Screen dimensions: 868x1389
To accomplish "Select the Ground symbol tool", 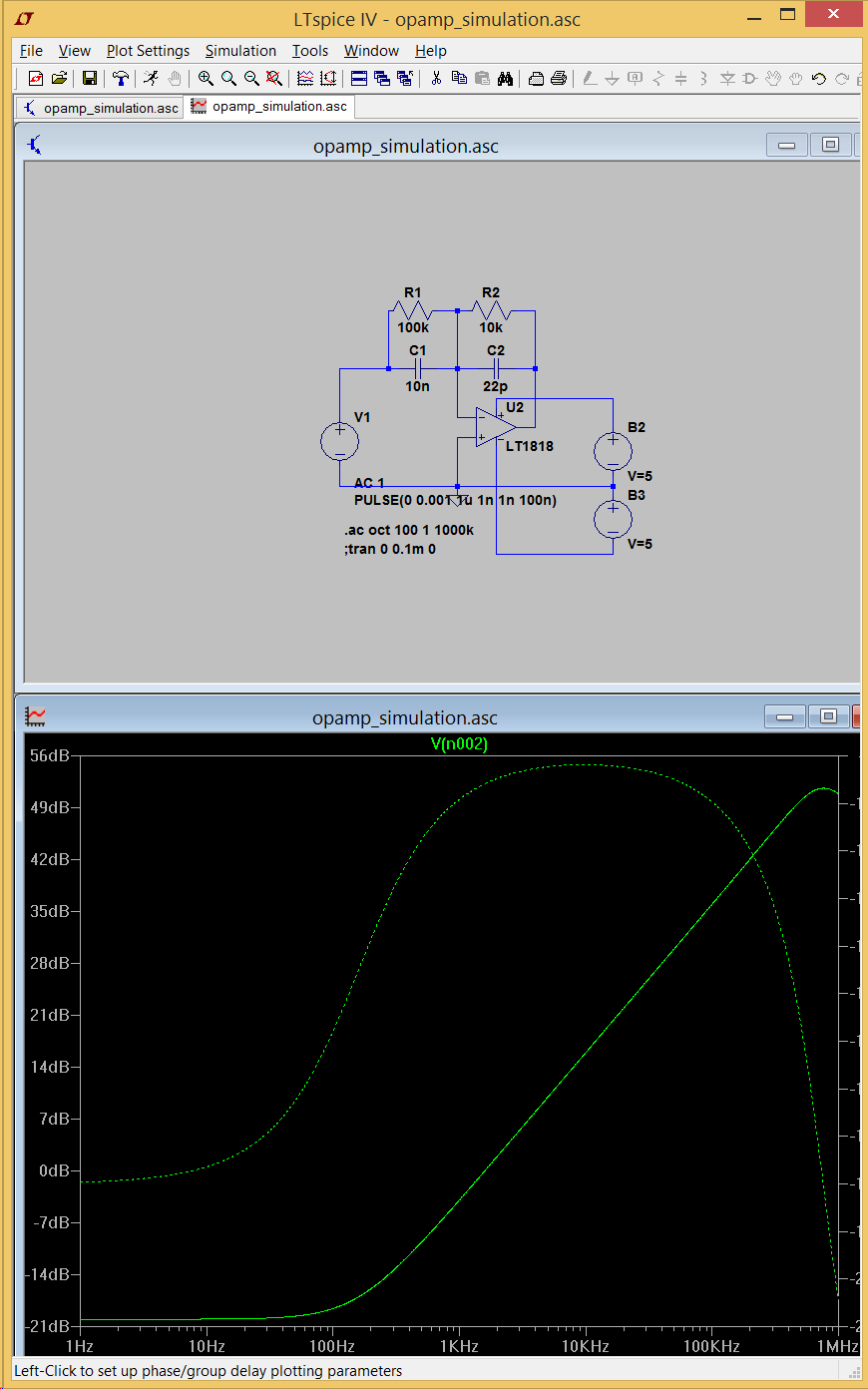I will coord(612,78).
